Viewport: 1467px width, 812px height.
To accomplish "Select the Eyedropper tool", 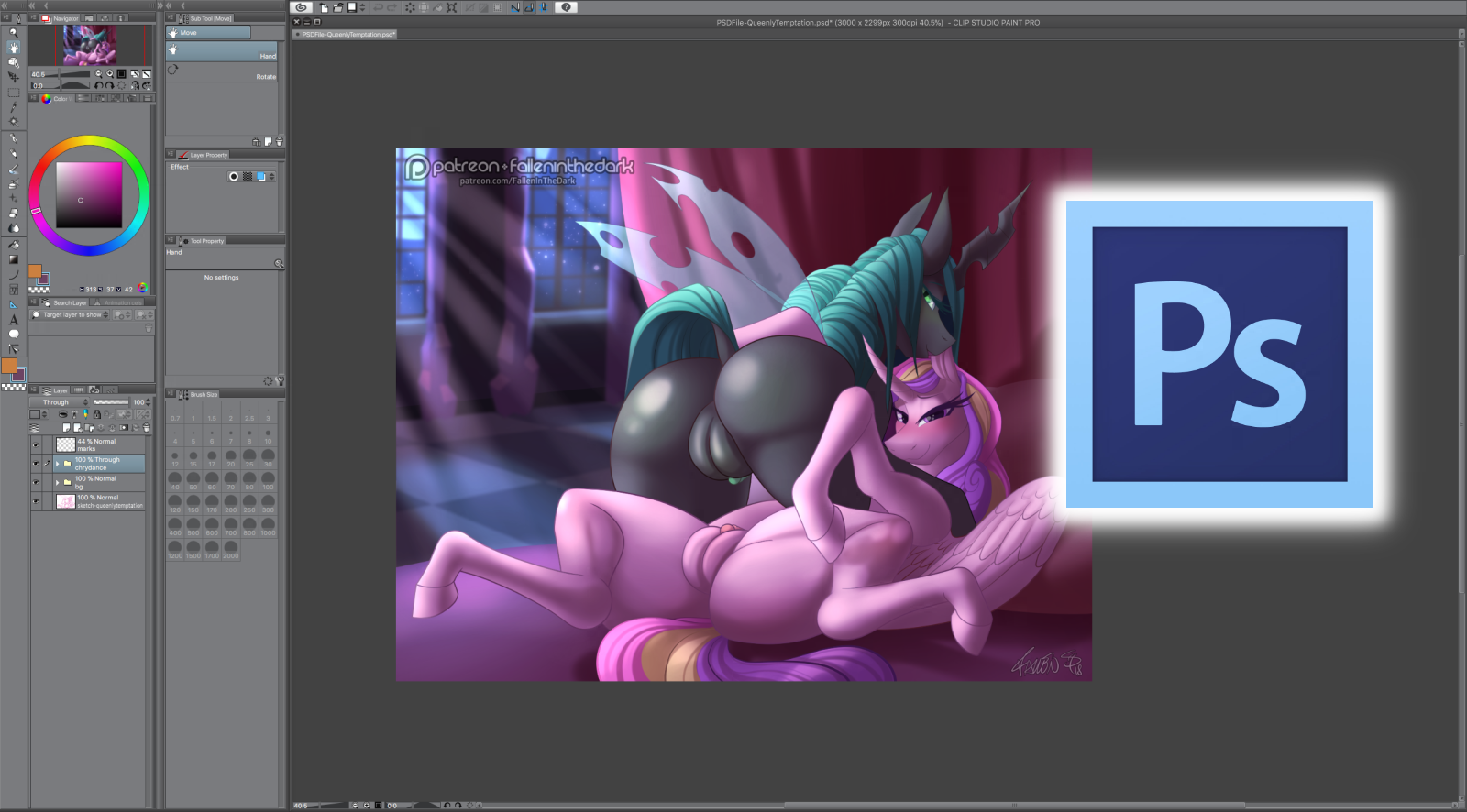I will click(13, 107).
